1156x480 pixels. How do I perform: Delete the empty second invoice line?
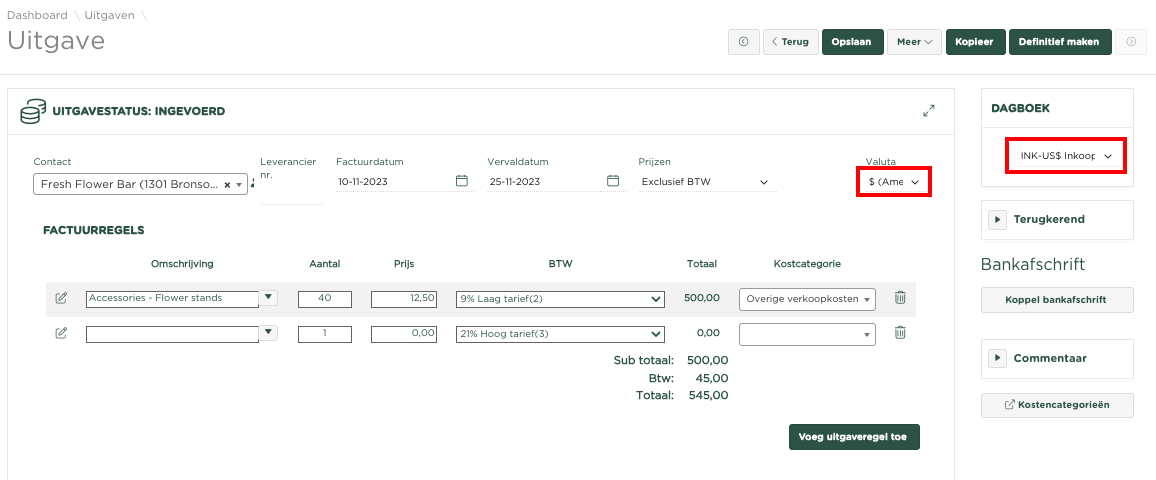(x=900, y=333)
